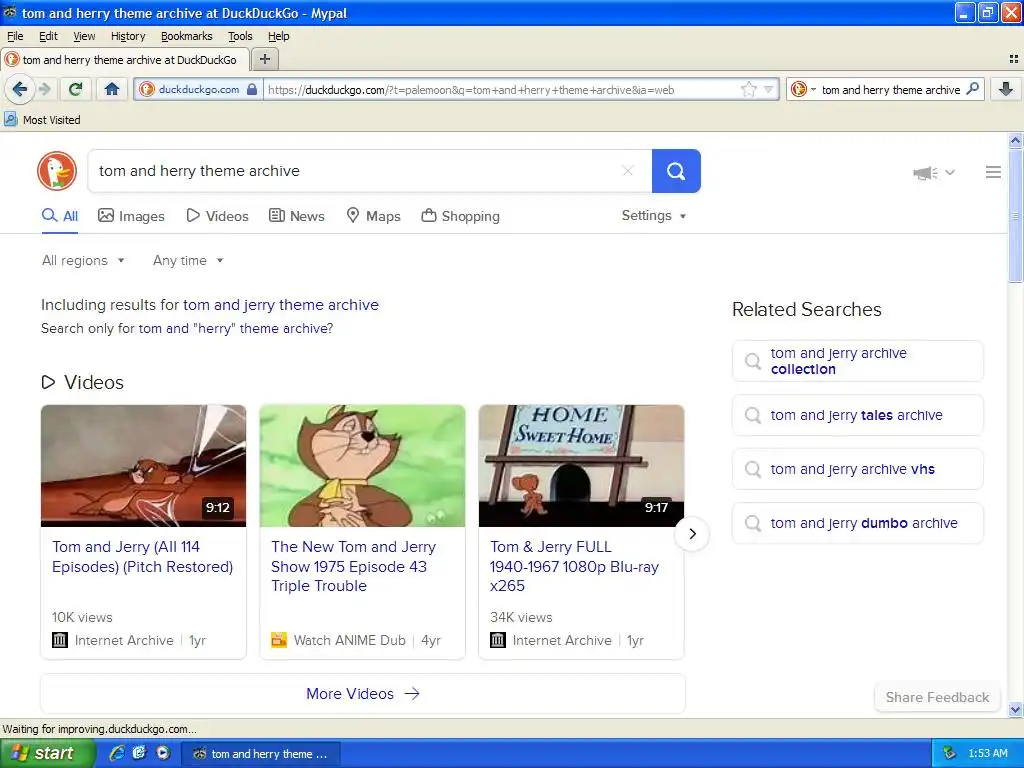Go forward with the Forward arrow button
The width and height of the screenshot is (1024, 768).
[x=44, y=89]
